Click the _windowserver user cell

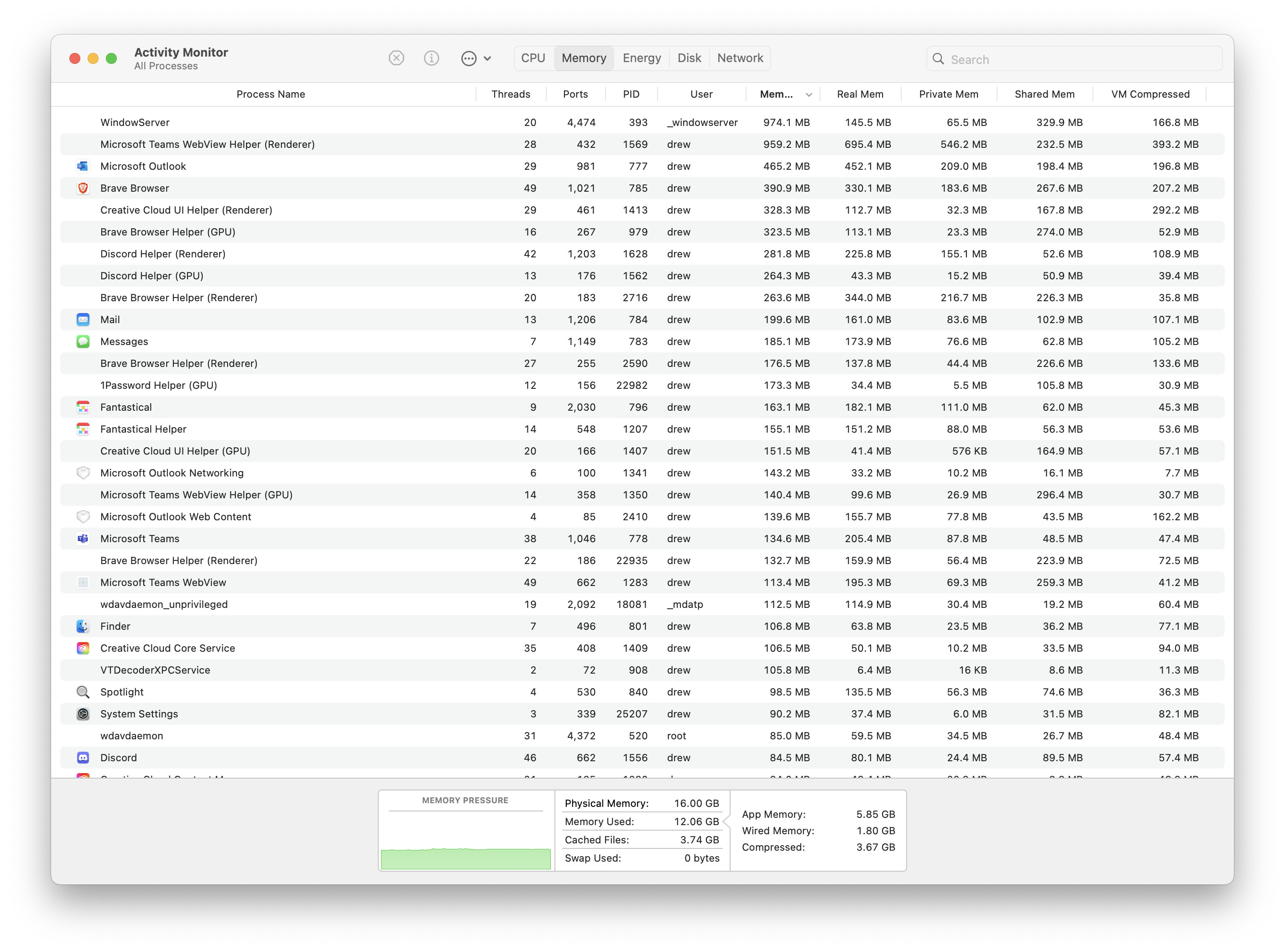coord(702,122)
